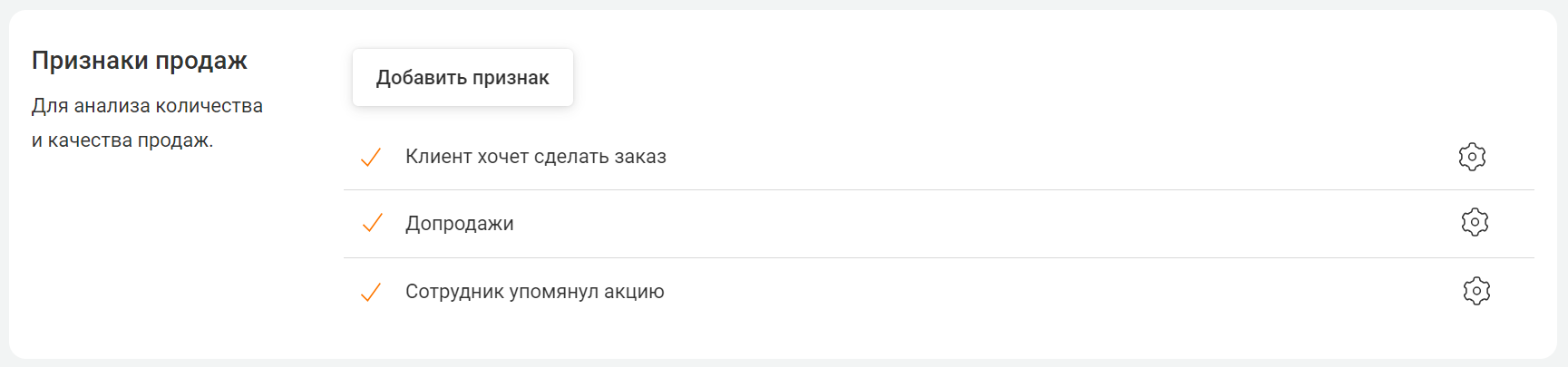Toggle orange checkmark next to Сотрудник упомянул акцию
The image size is (1568, 367).
pos(370,292)
